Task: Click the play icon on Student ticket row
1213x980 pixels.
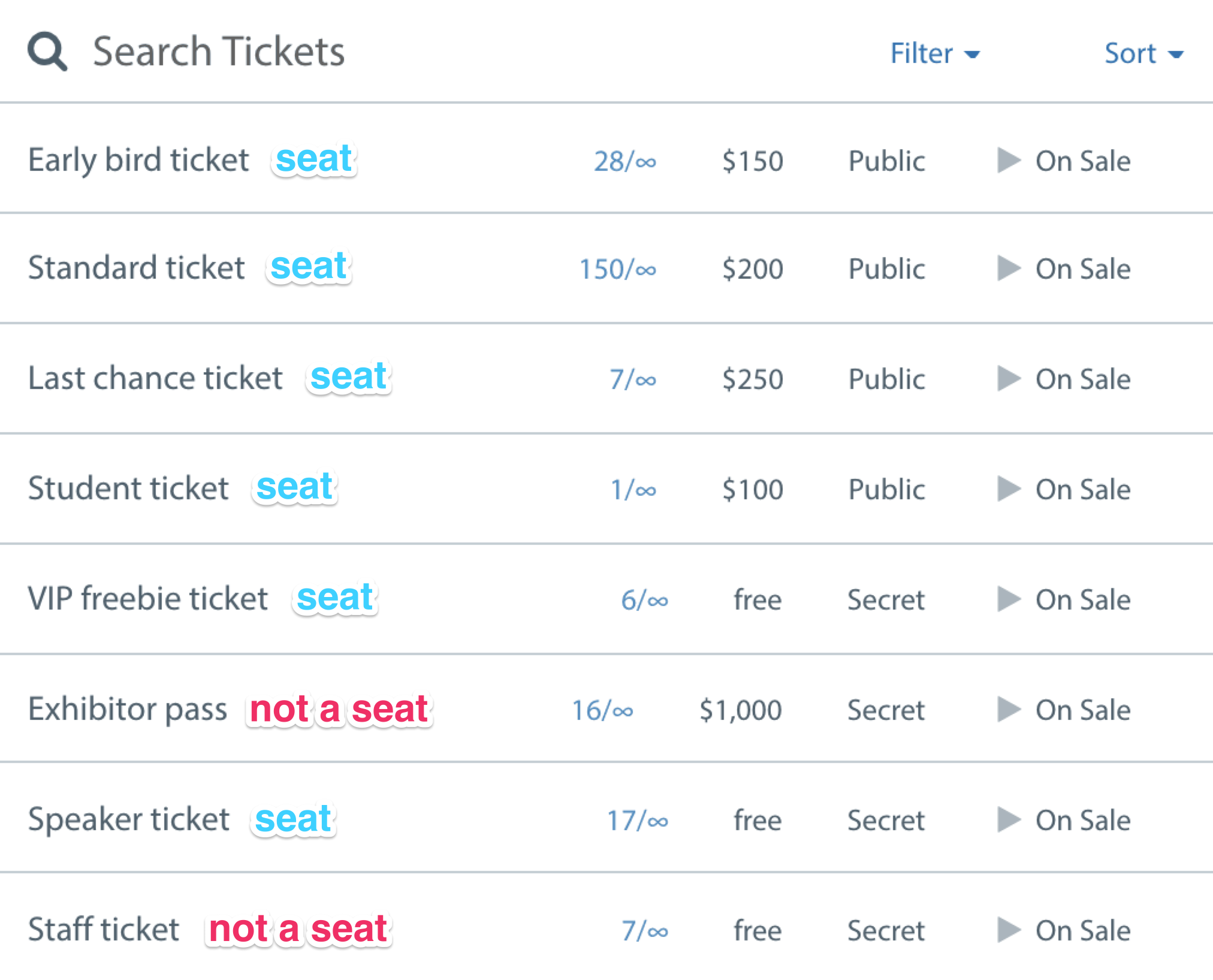Action: pos(1009,489)
